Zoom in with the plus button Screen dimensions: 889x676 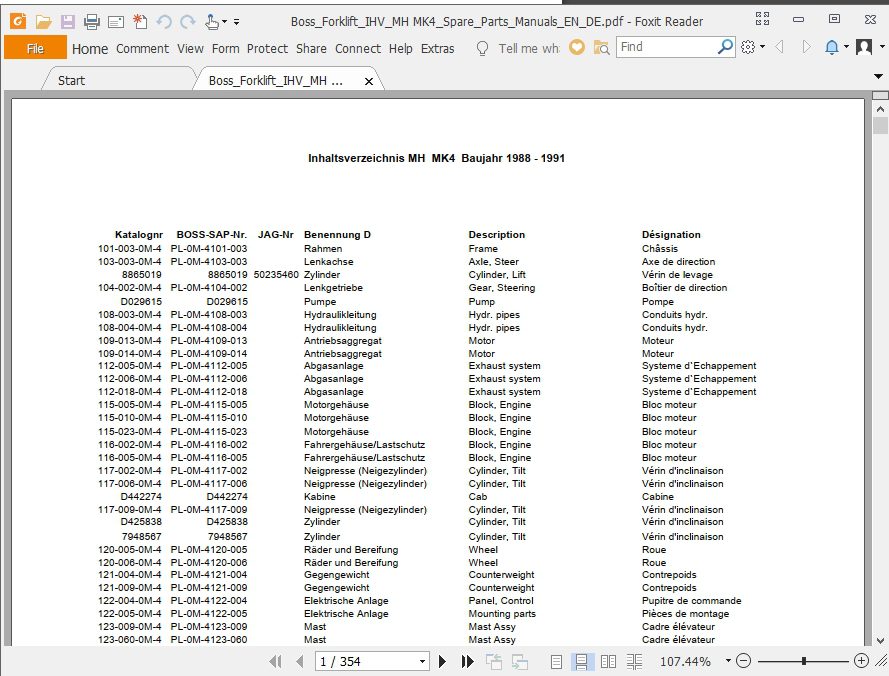pyautogui.click(x=861, y=661)
